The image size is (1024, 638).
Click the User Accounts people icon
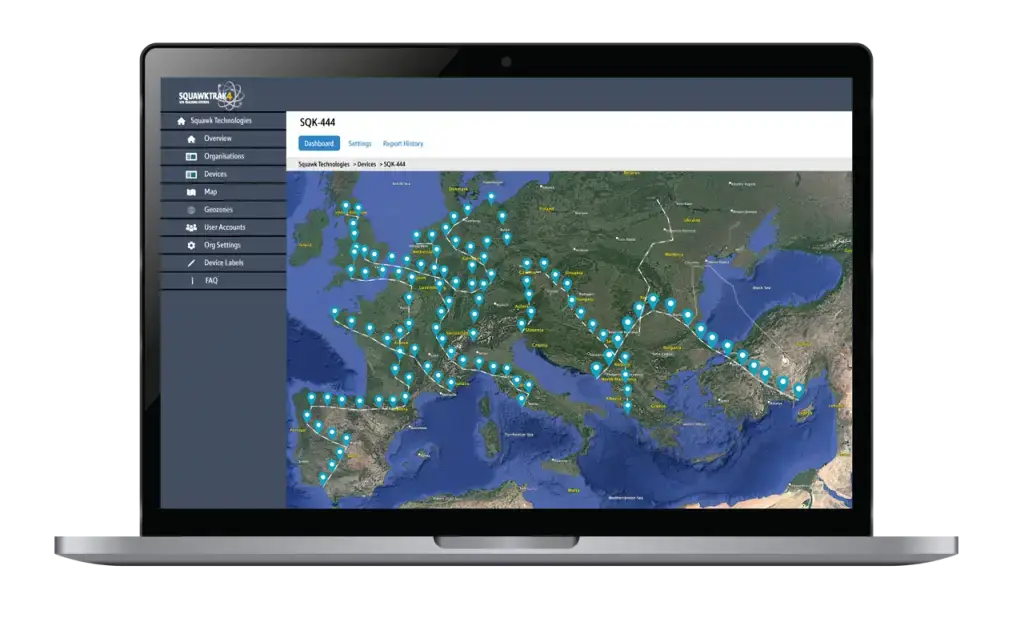(191, 228)
